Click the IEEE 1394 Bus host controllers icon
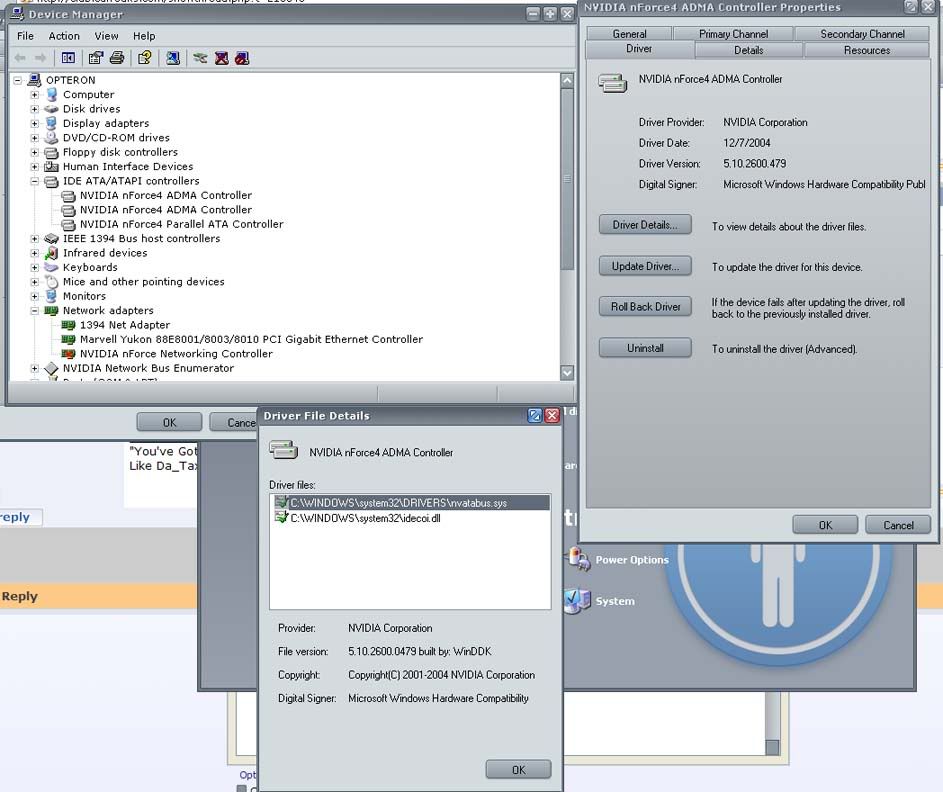Viewport: 943px width, 792px height. pyautogui.click(x=51, y=239)
